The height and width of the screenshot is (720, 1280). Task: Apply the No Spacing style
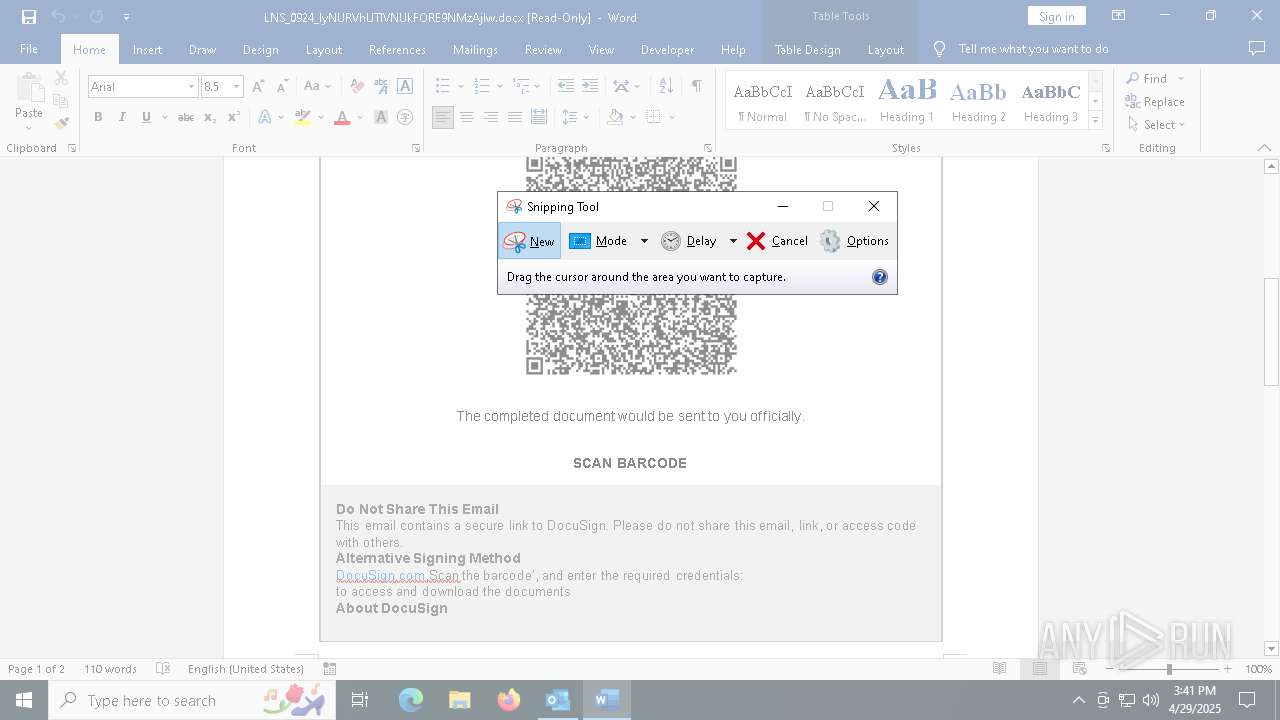[835, 101]
